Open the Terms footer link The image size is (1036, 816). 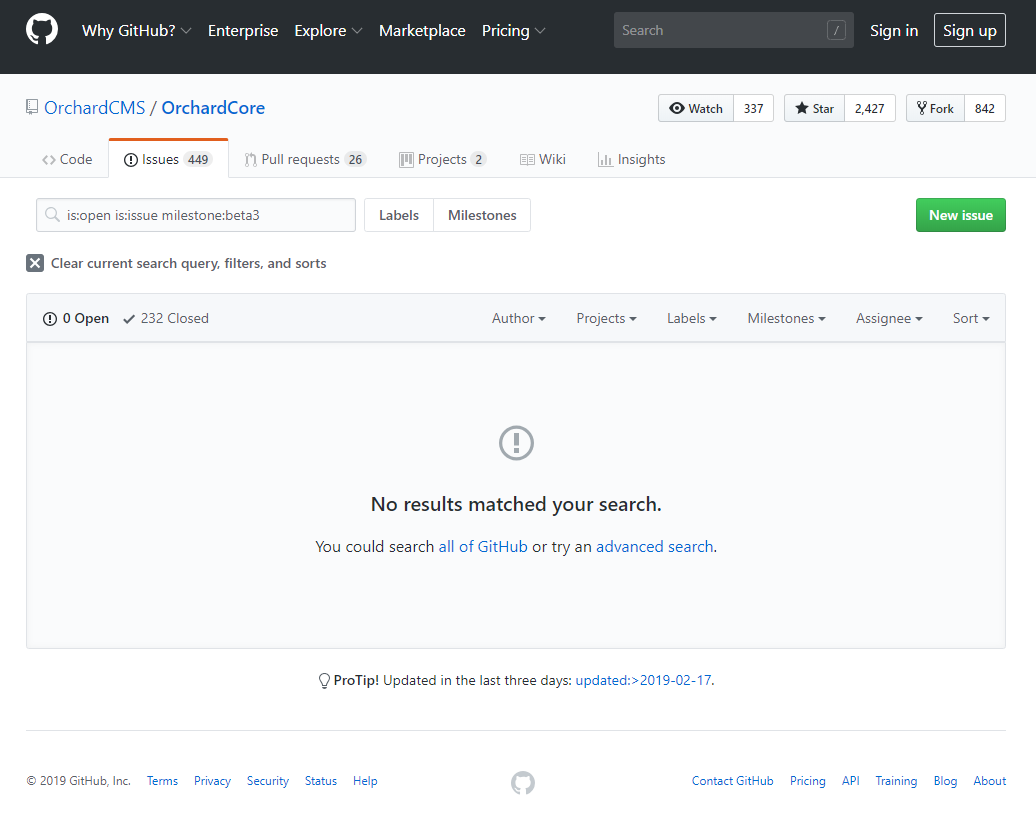tap(162, 781)
